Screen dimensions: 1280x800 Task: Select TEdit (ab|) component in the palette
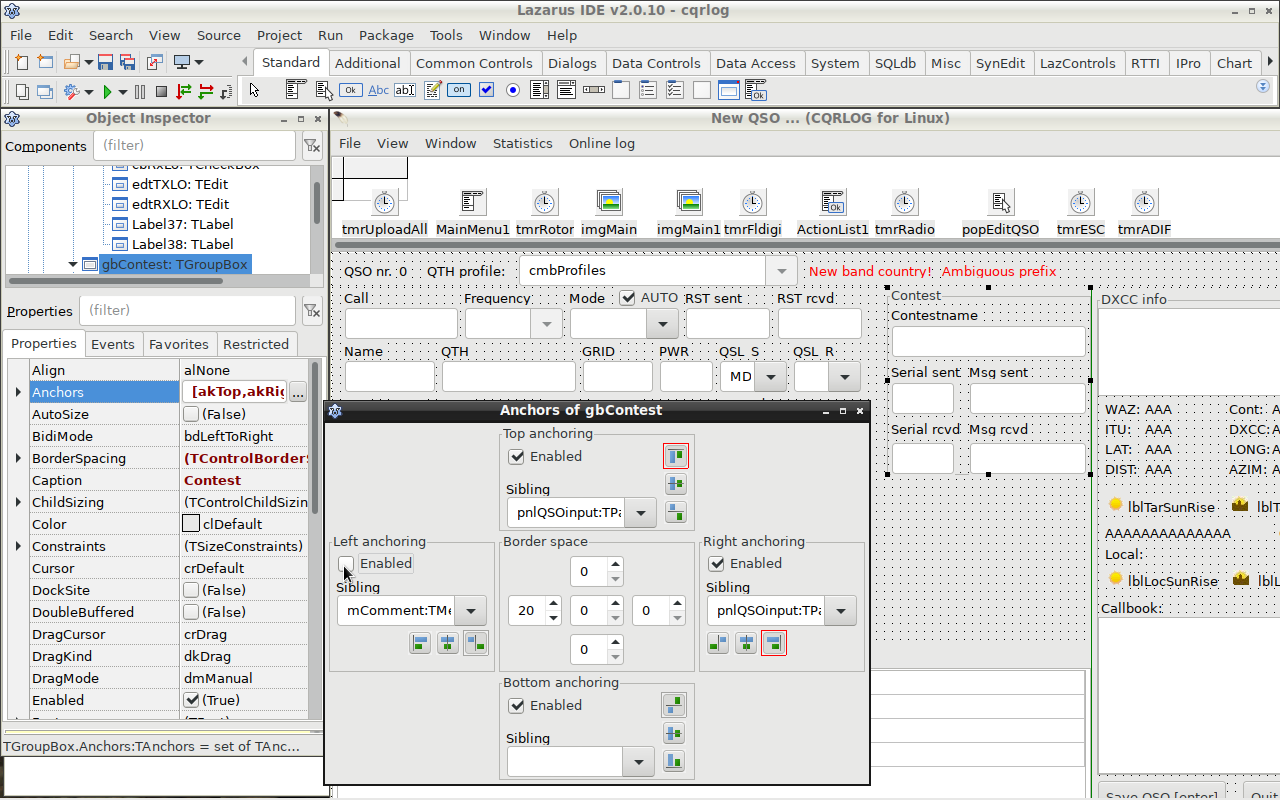(x=405, y=90)
